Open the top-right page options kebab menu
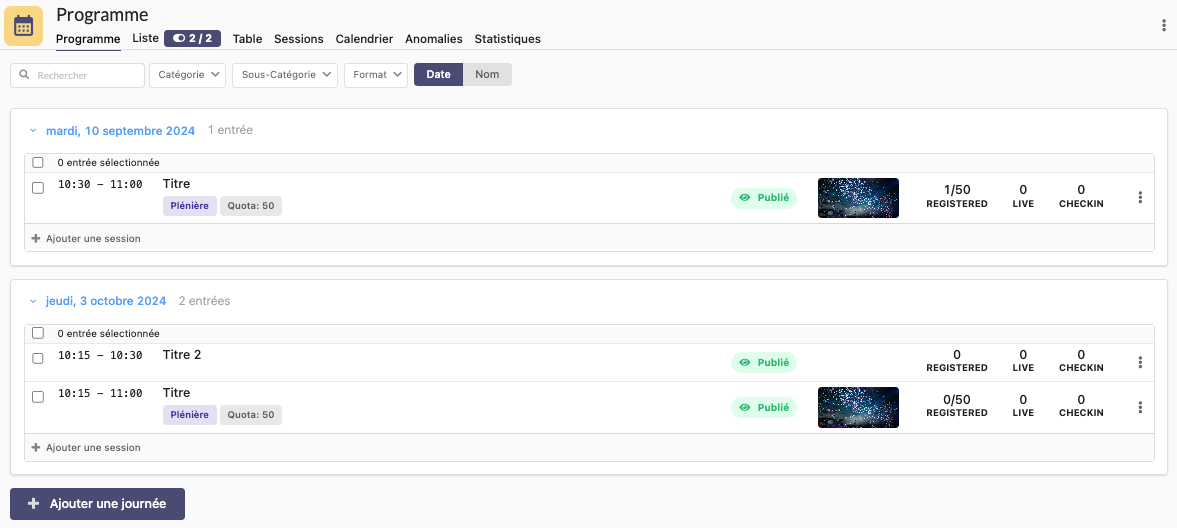Screen dimensions: 1177x528 [1163, 25]
